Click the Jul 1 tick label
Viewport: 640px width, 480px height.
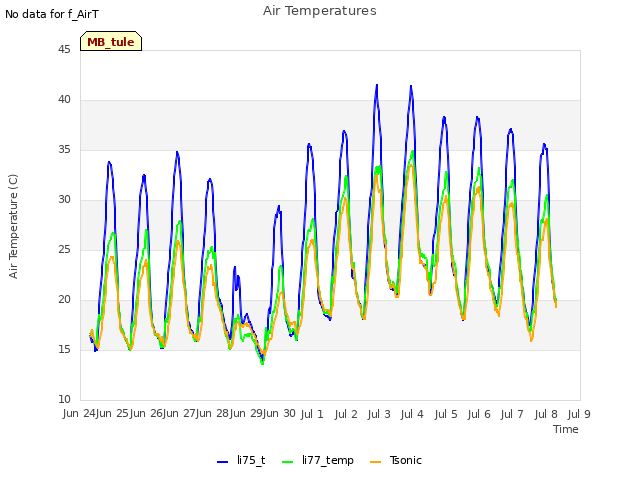click(312, 414)
